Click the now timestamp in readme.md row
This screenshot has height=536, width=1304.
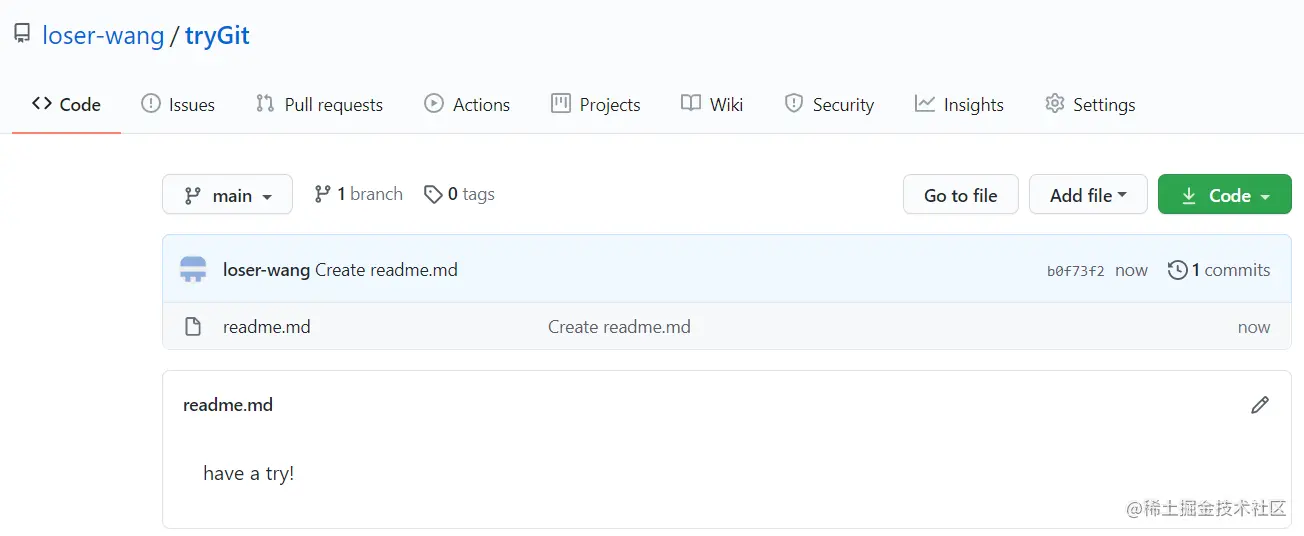[x=1254, y=327]
